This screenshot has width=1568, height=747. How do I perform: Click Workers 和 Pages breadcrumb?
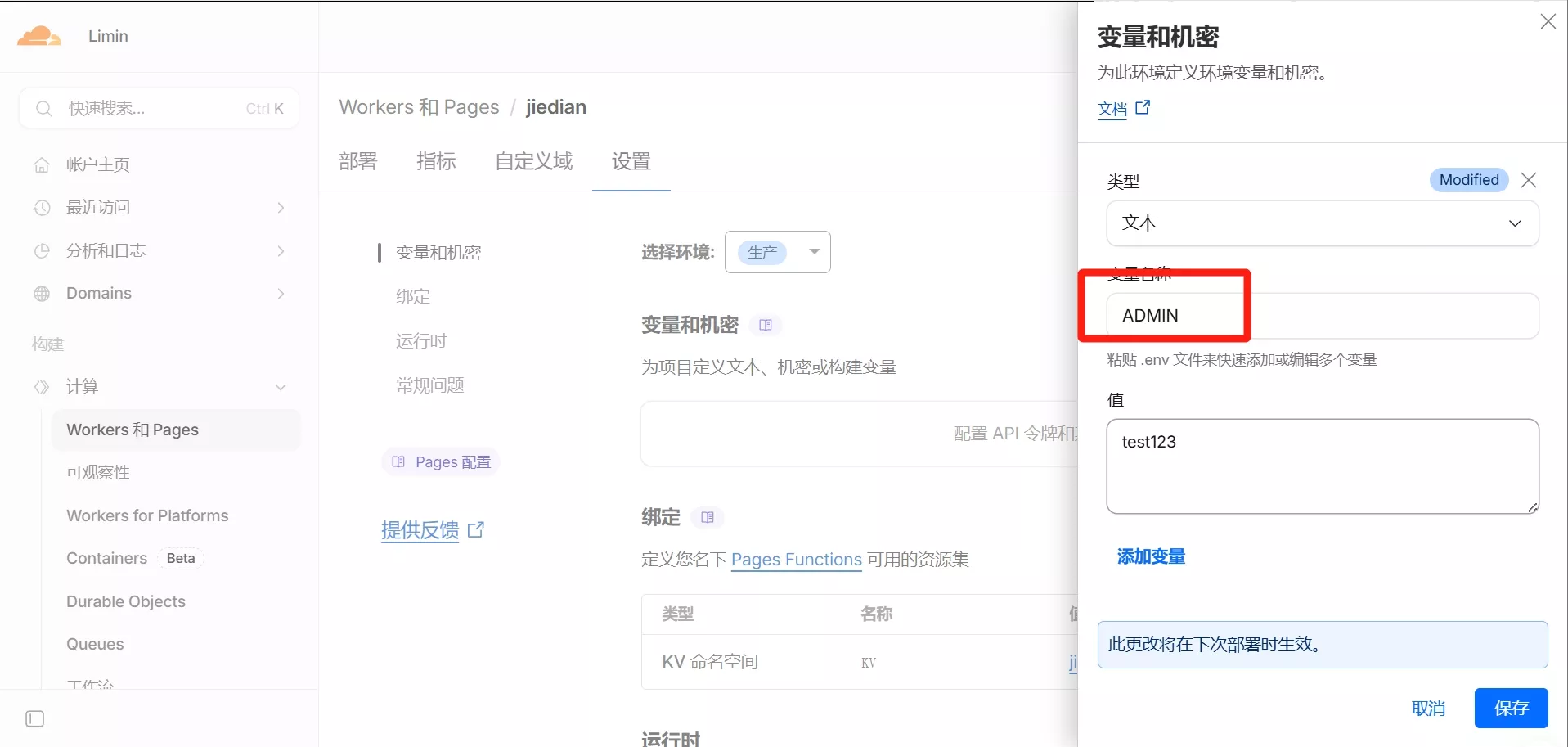pos(419,107)
